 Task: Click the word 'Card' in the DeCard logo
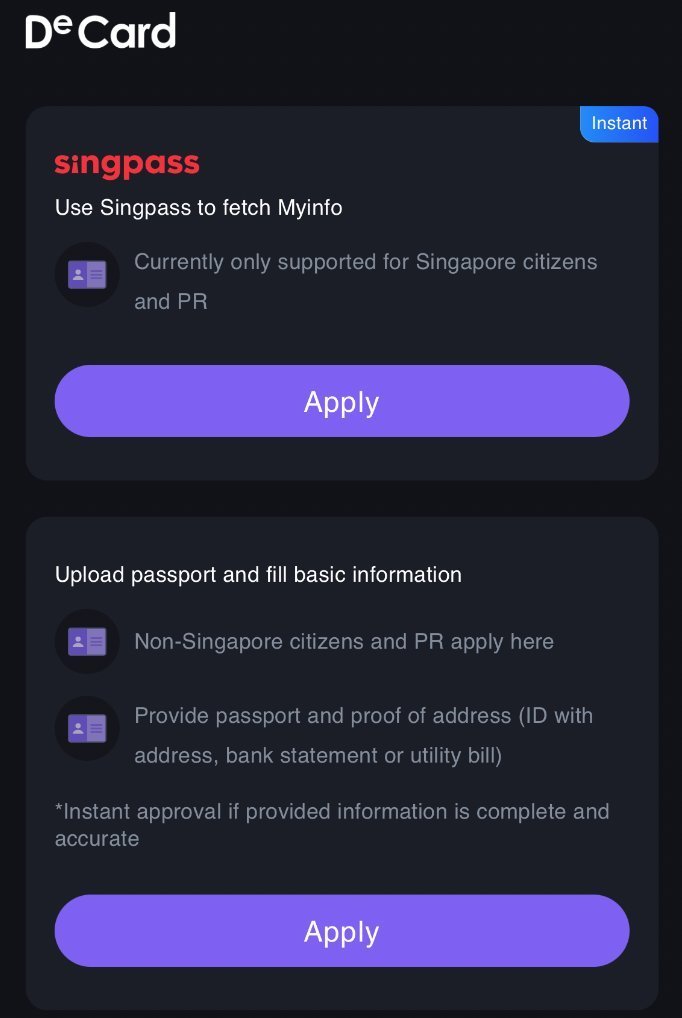pos(127,33)
